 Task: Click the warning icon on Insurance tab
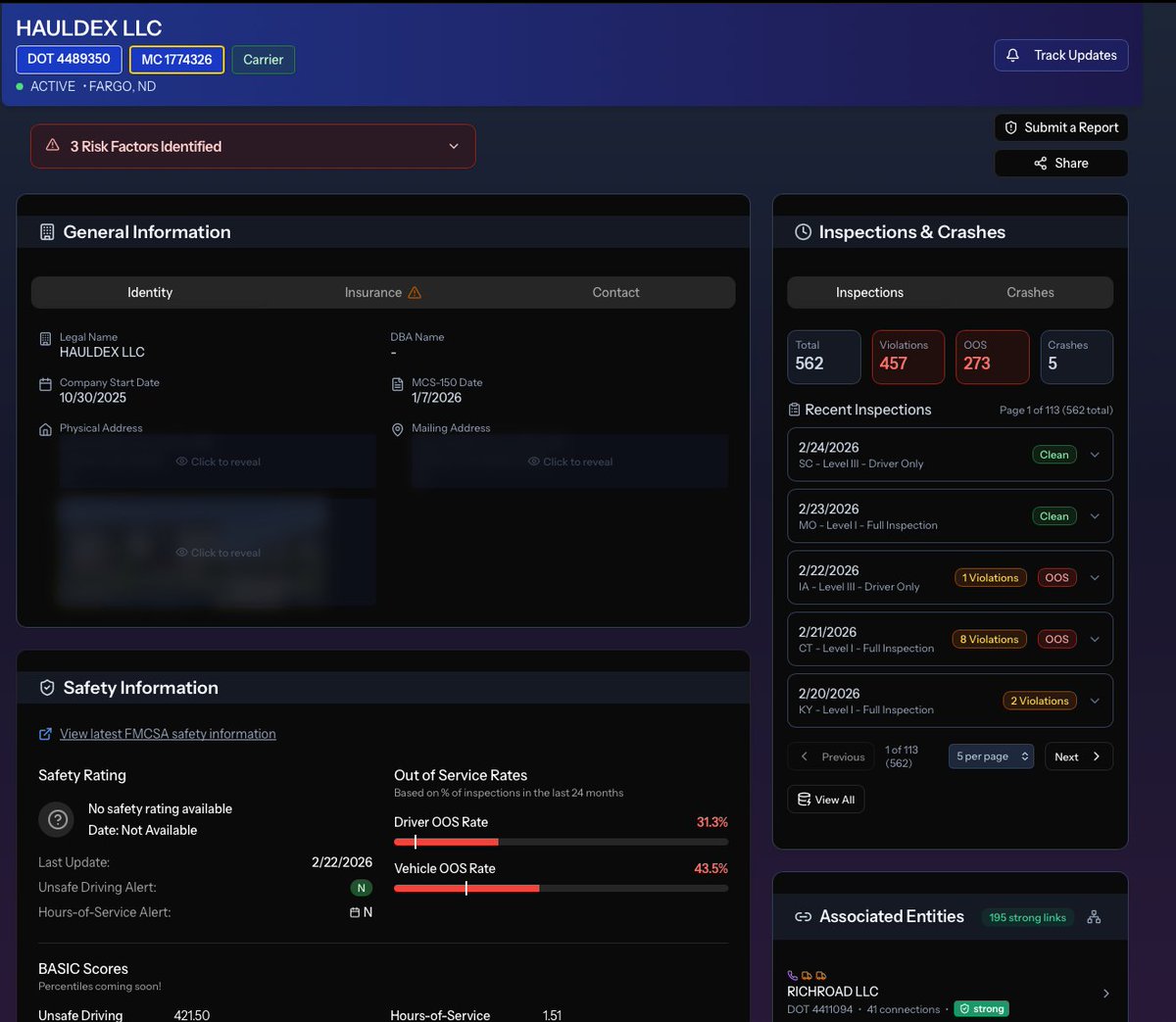coord(415,292)
